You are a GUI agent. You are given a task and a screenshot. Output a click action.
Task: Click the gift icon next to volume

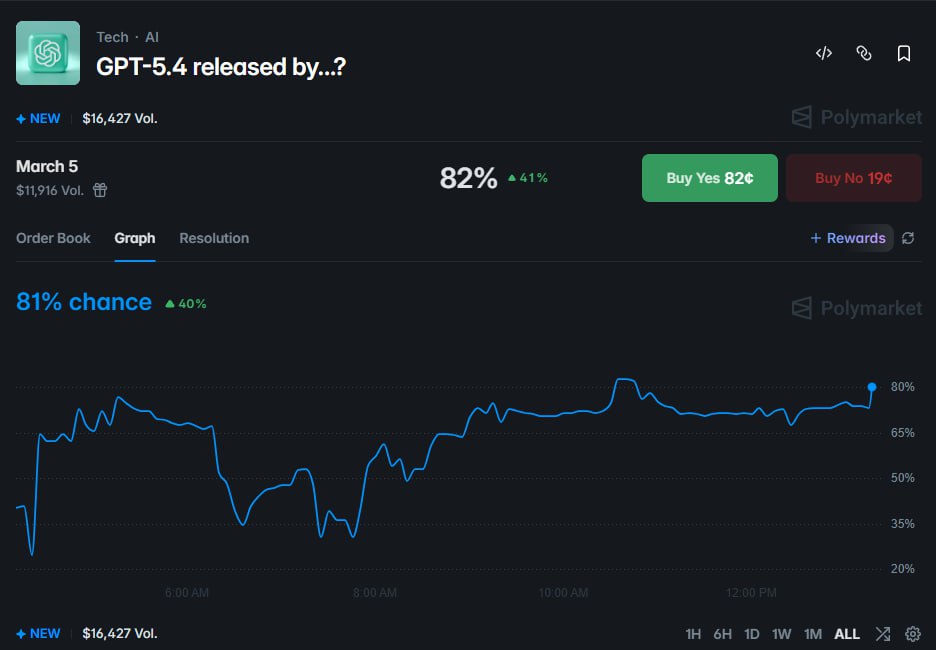click(100, 189)
